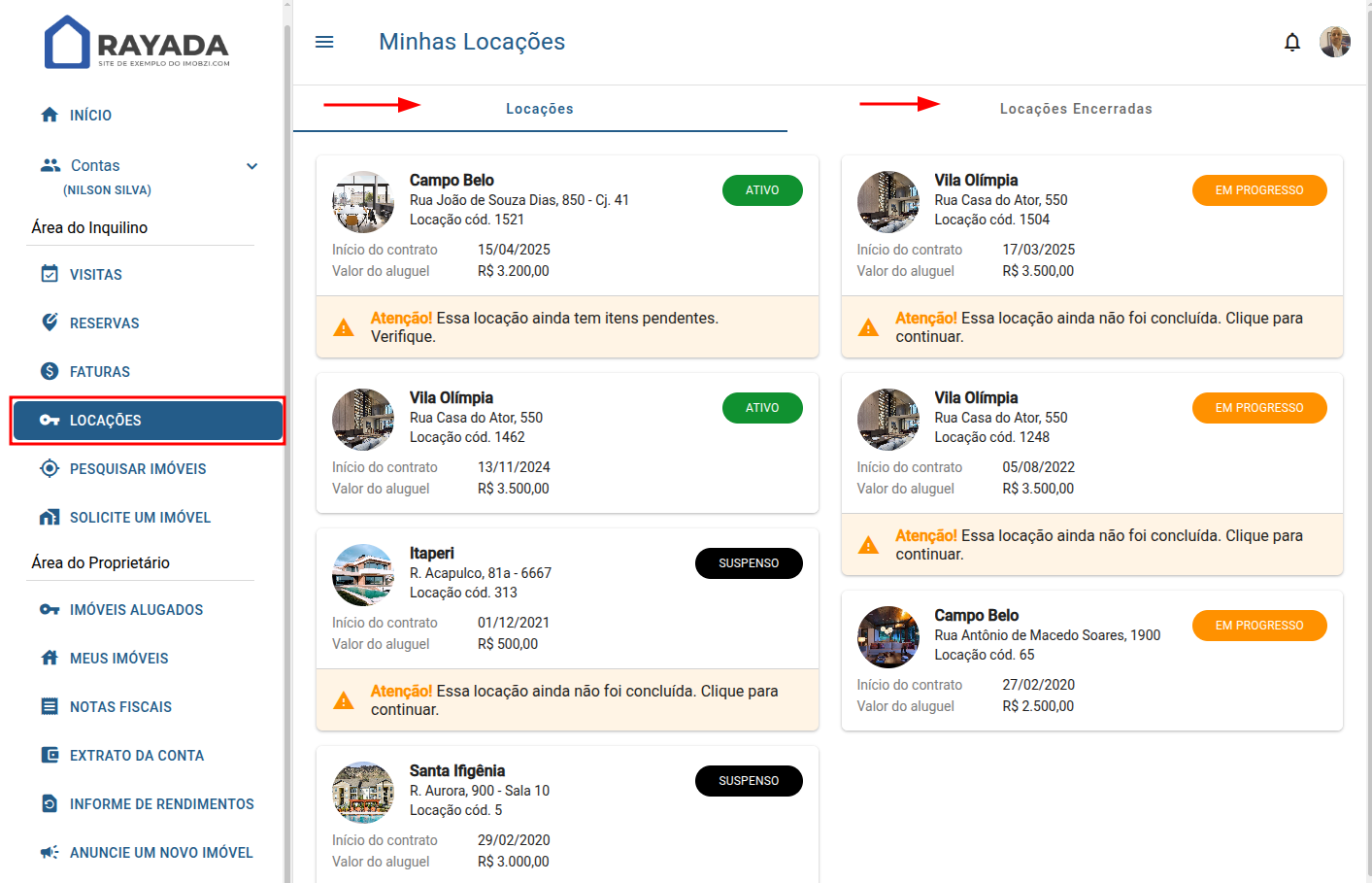1372x883 pixels.
Task: Click the Locações key icon
Action: click(50, 420)
